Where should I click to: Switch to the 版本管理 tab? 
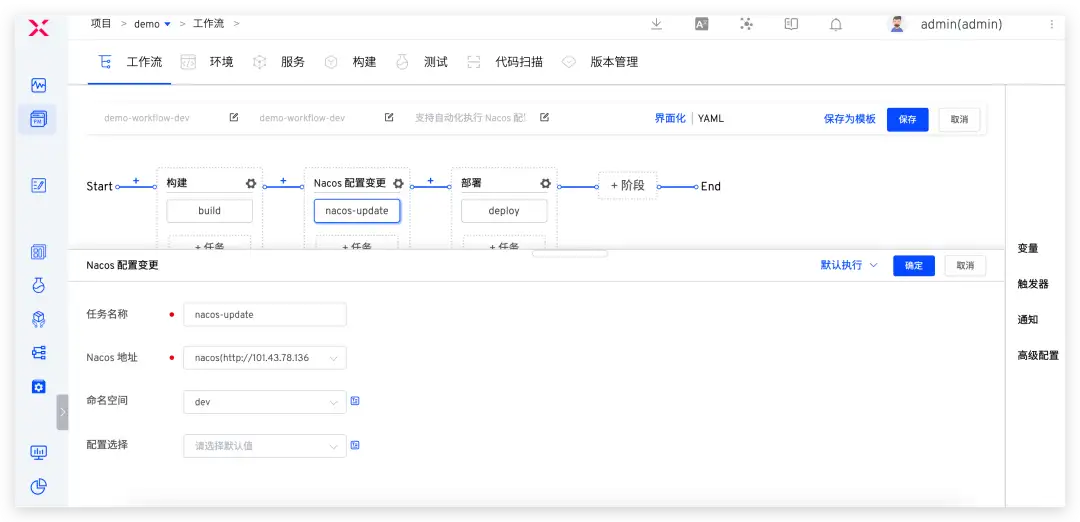[x=601, y=62]
